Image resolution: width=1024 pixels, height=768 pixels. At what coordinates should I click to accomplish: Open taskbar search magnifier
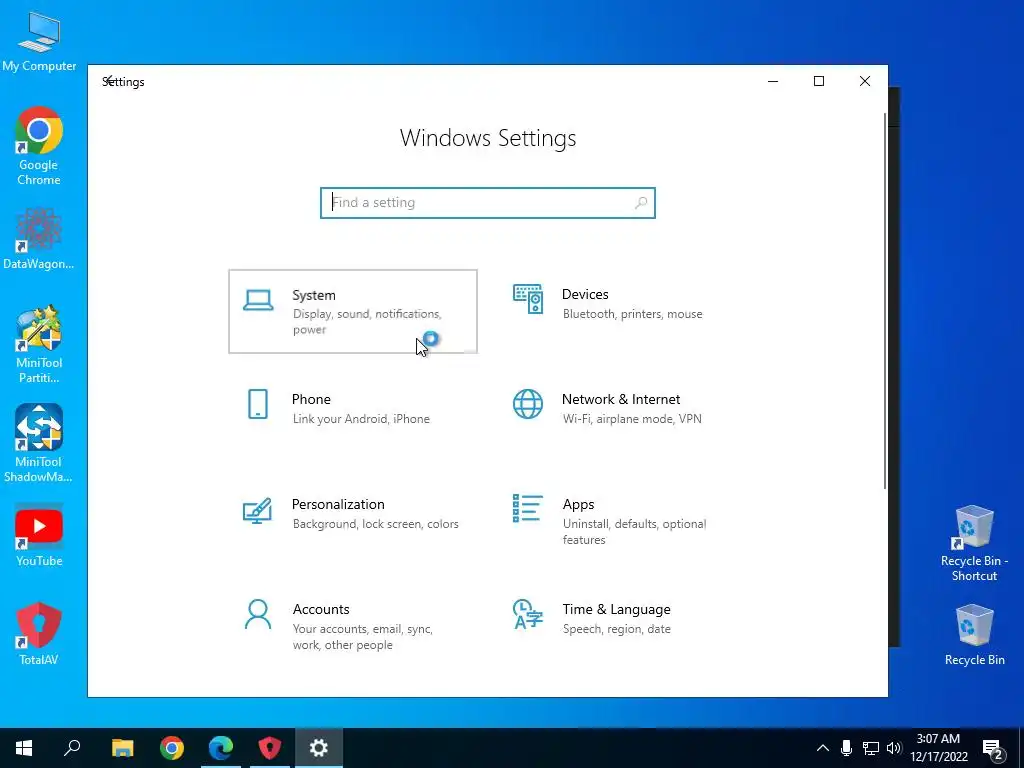click(72, 748)
